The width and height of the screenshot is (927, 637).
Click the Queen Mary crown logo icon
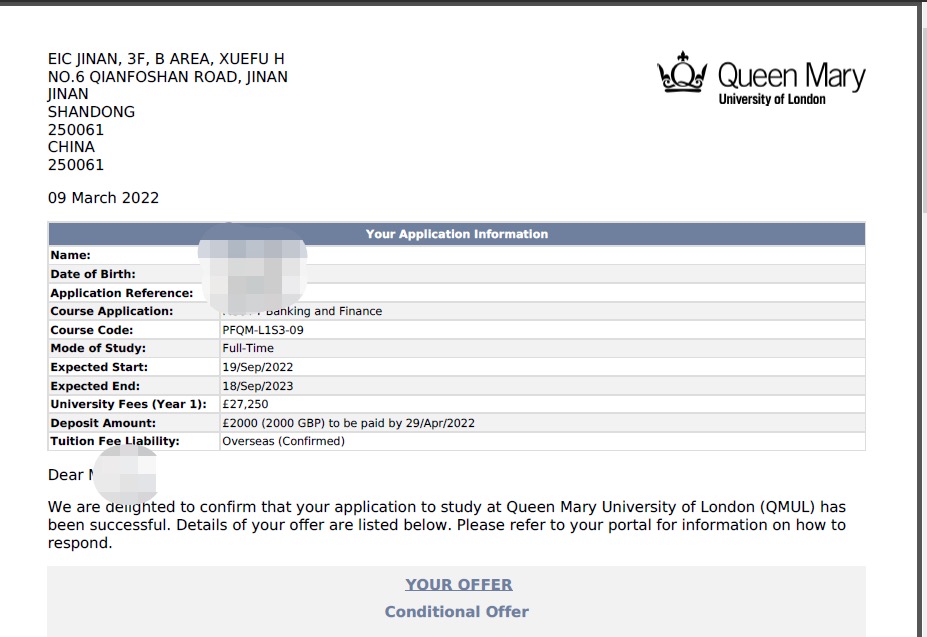tap(682, 74)
